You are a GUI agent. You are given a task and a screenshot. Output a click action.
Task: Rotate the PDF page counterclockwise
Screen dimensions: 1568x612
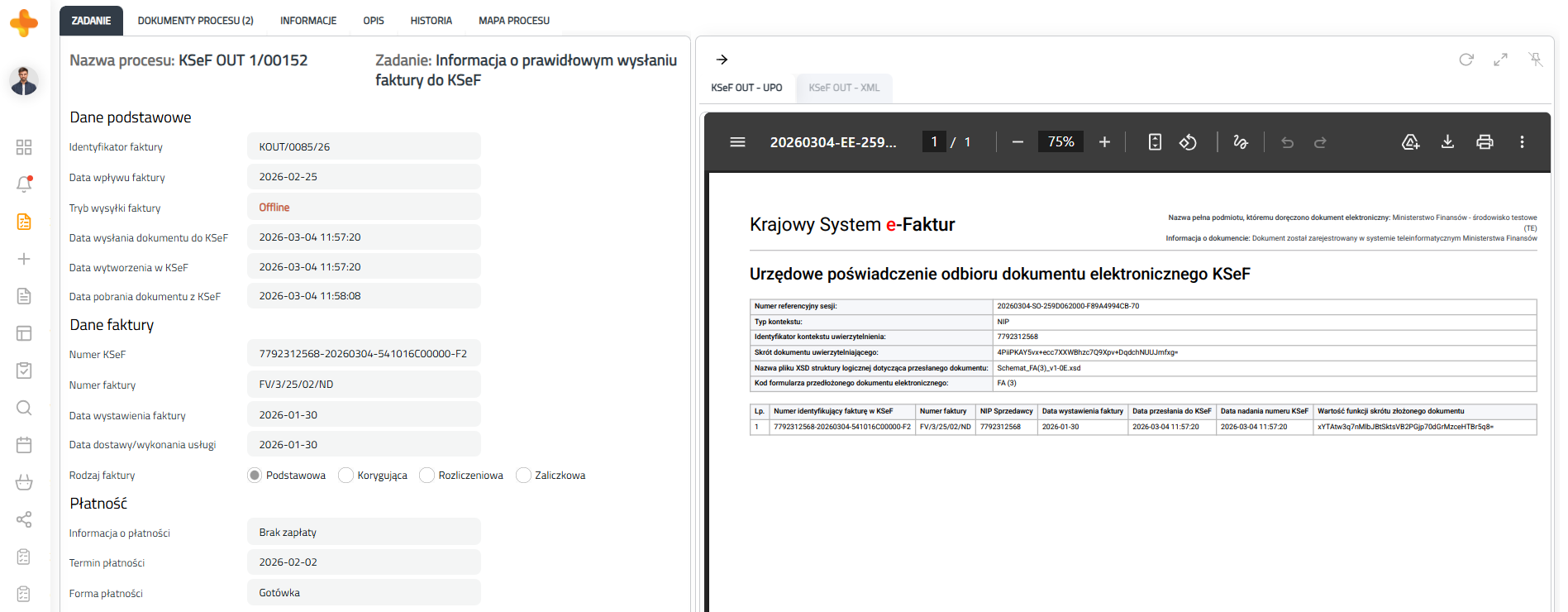(x=1188, y=142)
